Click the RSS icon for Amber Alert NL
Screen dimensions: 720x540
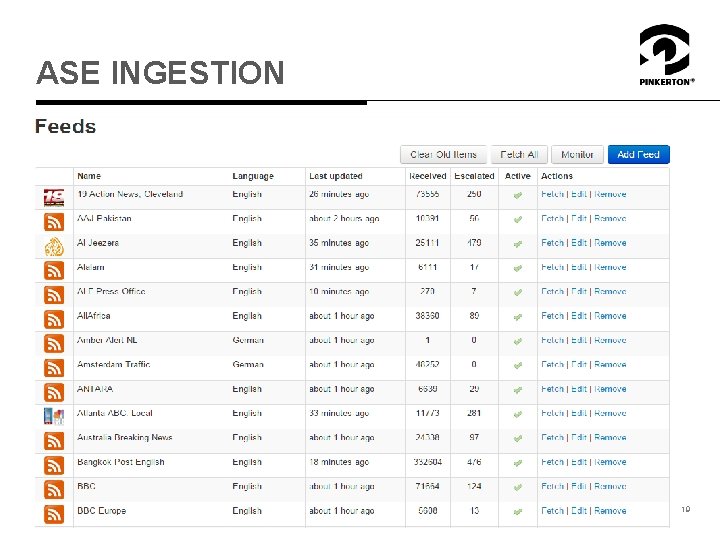click(x=54, y=343)
